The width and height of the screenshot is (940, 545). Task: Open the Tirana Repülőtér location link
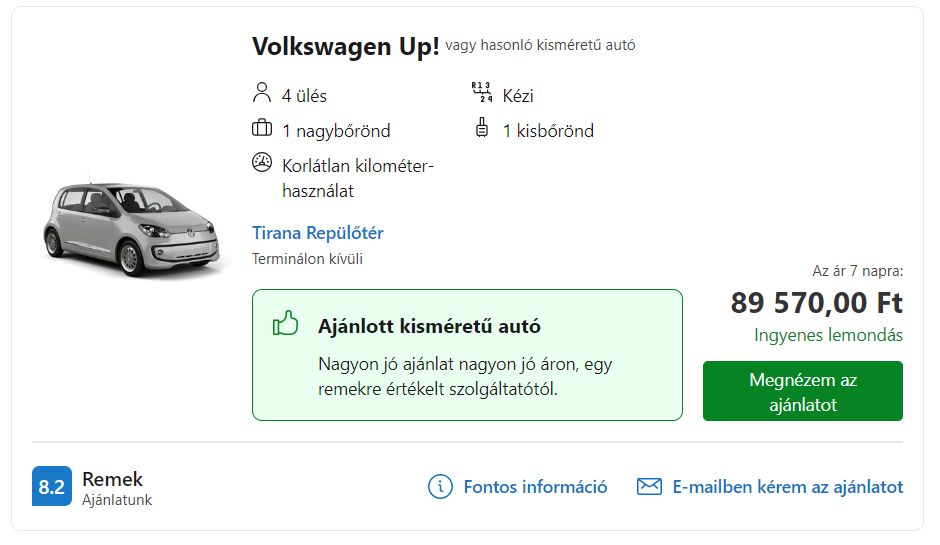pyautogui.click(x=318, y=233)
